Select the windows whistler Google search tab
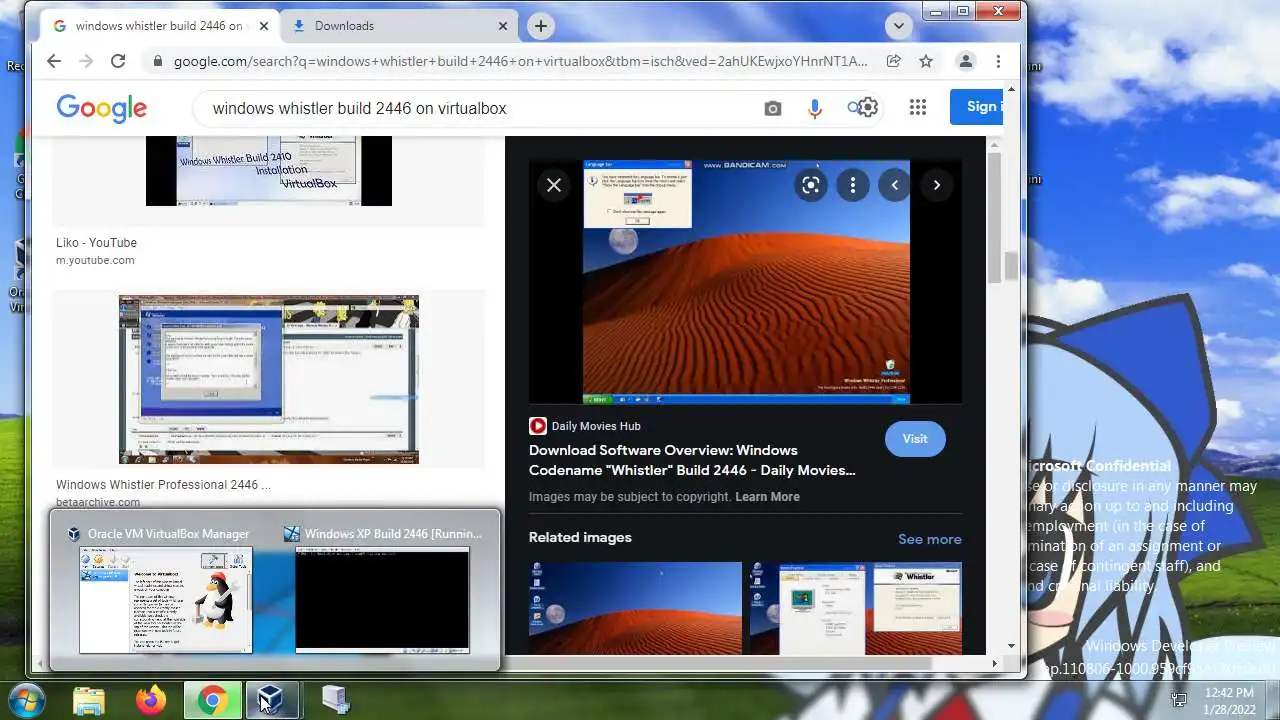1280x720 pixels. click(x=160, y=26)
